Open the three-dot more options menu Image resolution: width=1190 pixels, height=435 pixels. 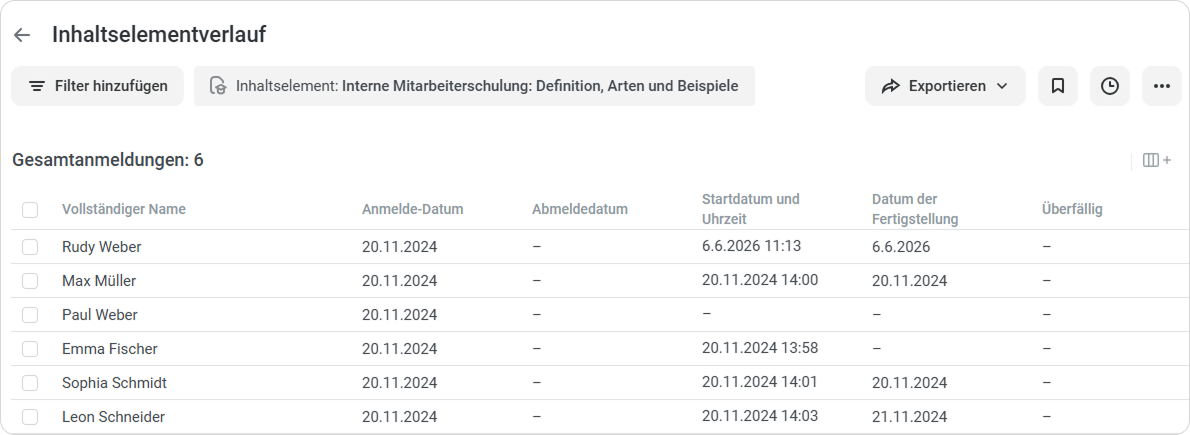[x=1161, y=86]
